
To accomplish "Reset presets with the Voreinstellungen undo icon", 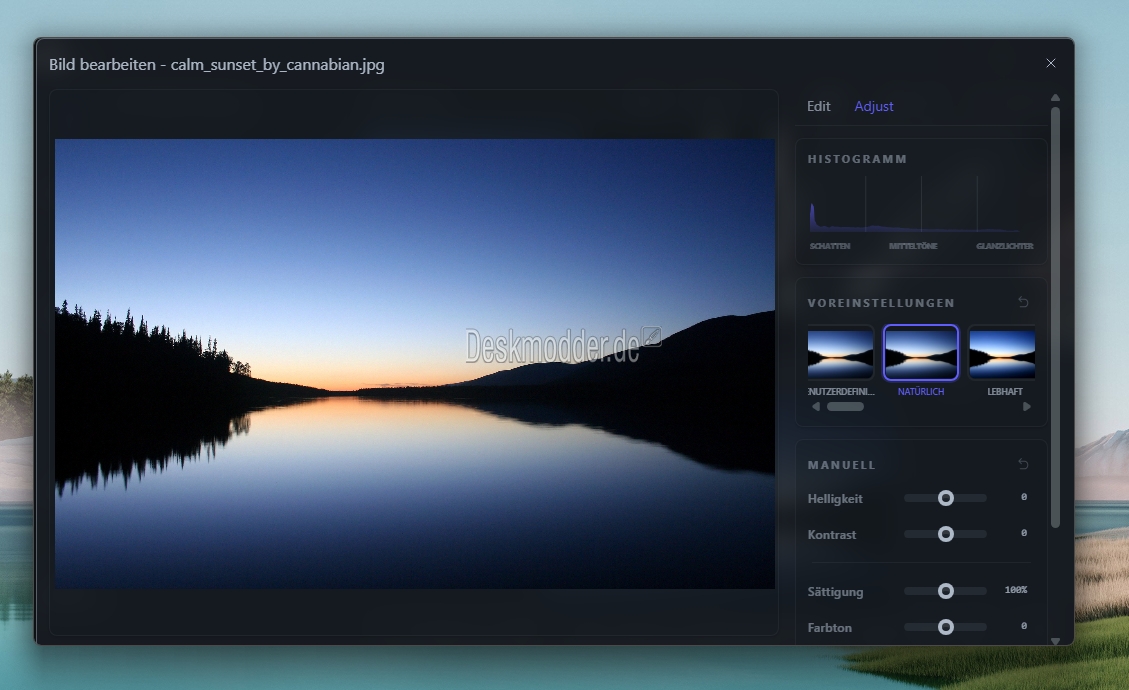I will coord(1023,303).
